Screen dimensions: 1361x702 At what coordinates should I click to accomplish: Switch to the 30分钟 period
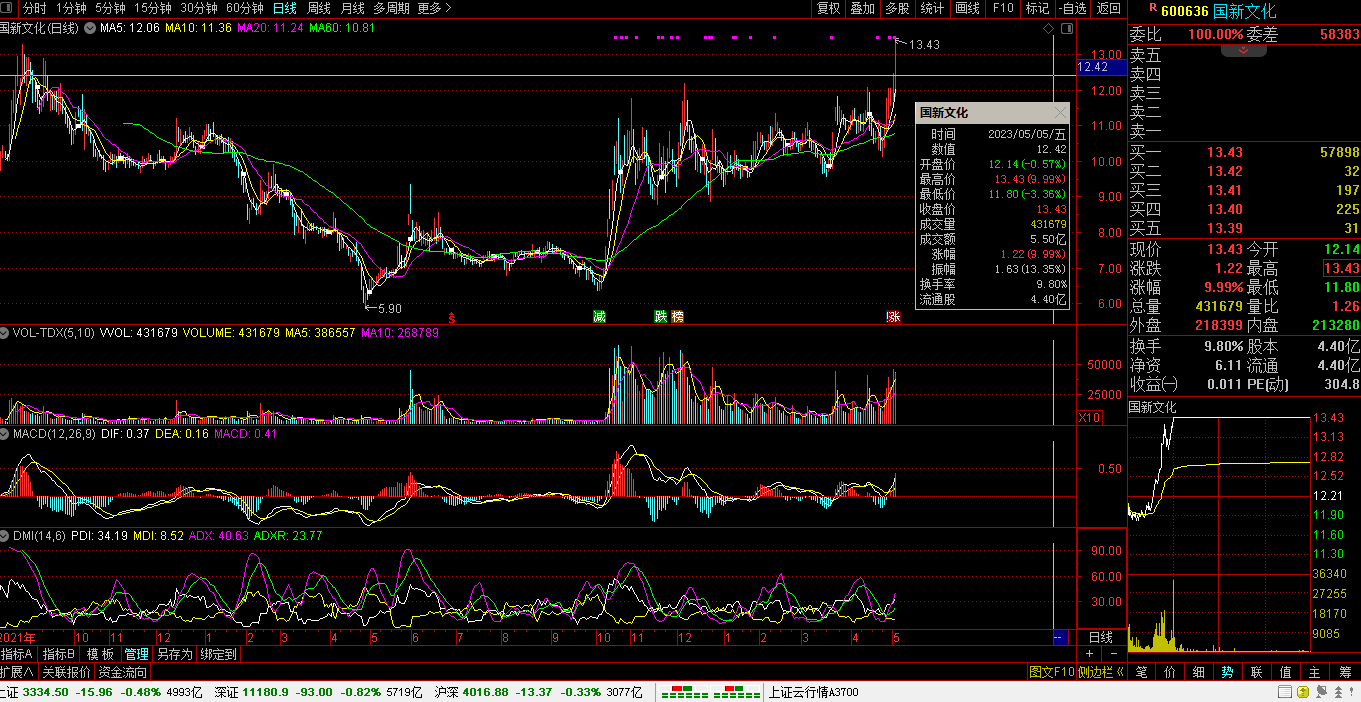click(x=199, y=8)
